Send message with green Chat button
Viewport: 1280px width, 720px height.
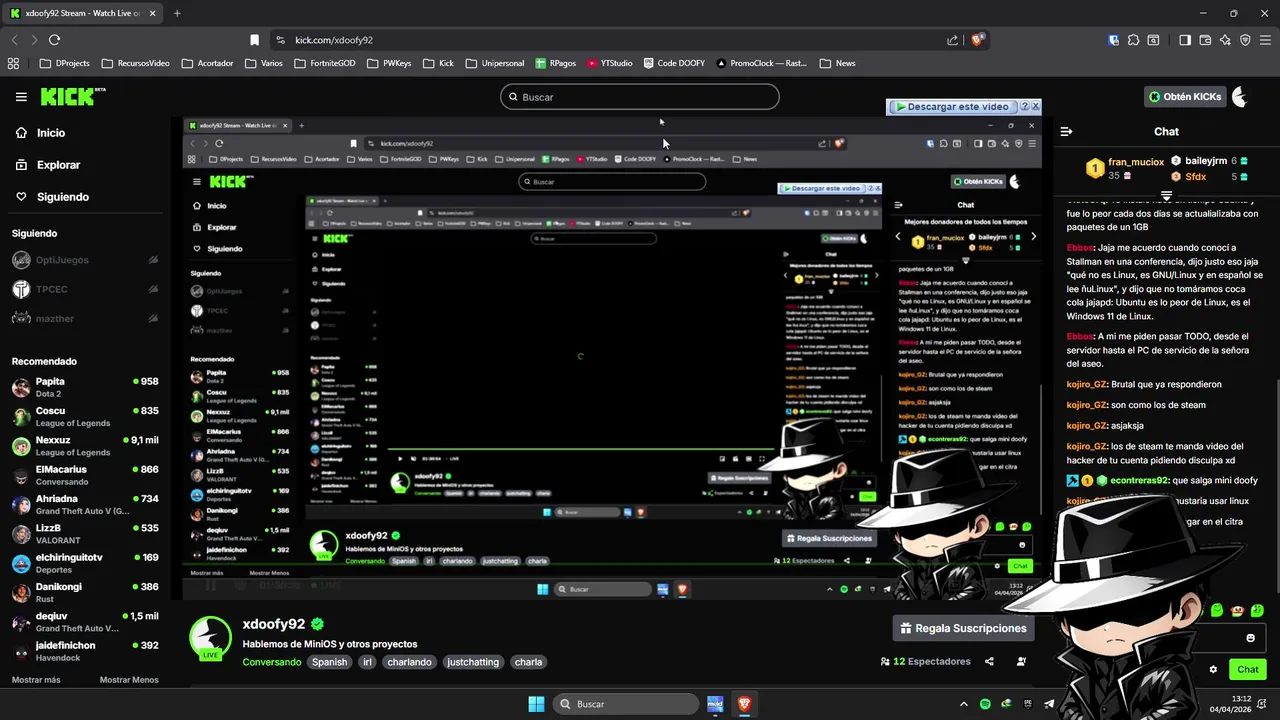1248,669
